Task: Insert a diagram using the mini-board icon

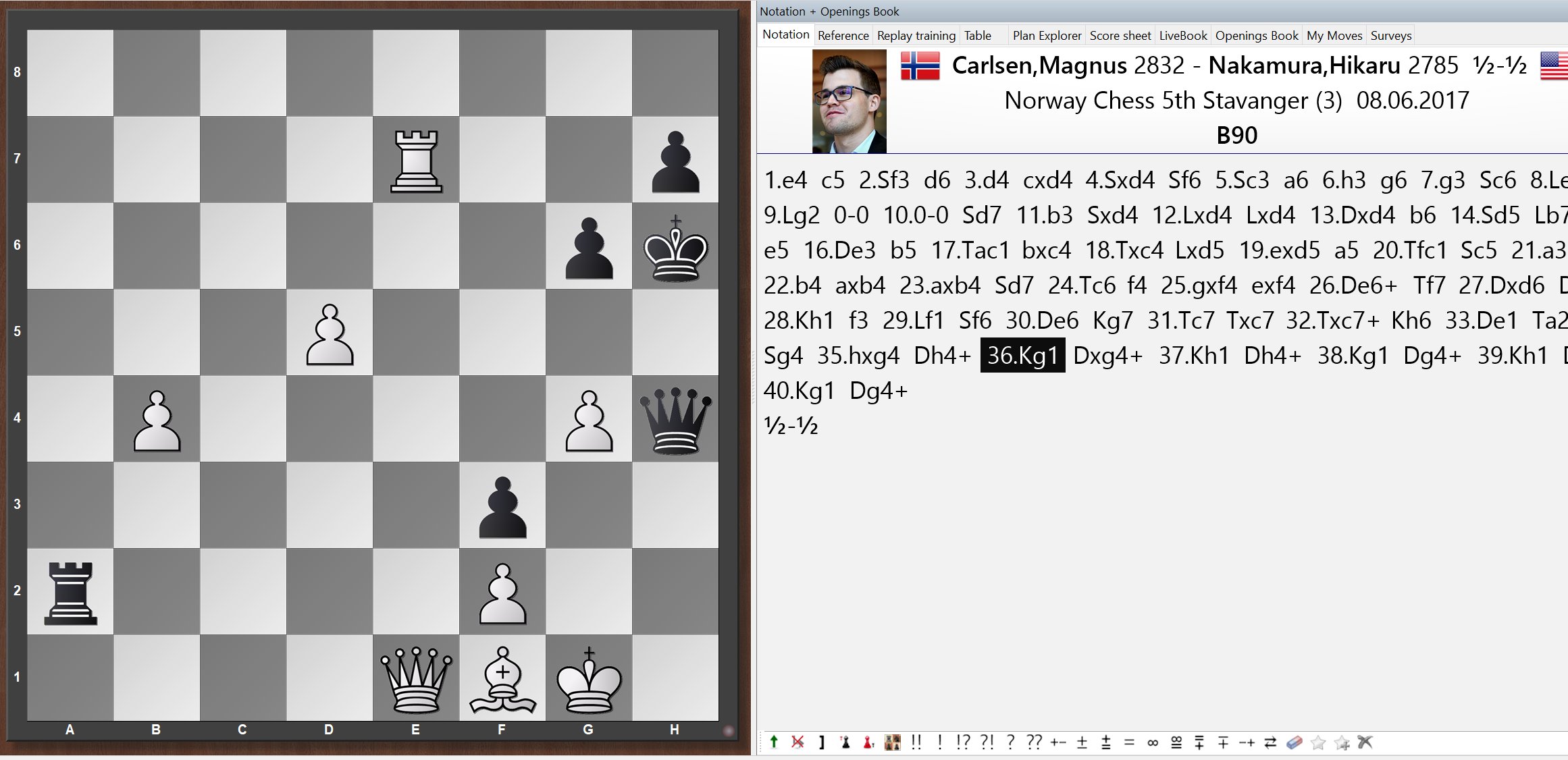Action: coord(892,742)
